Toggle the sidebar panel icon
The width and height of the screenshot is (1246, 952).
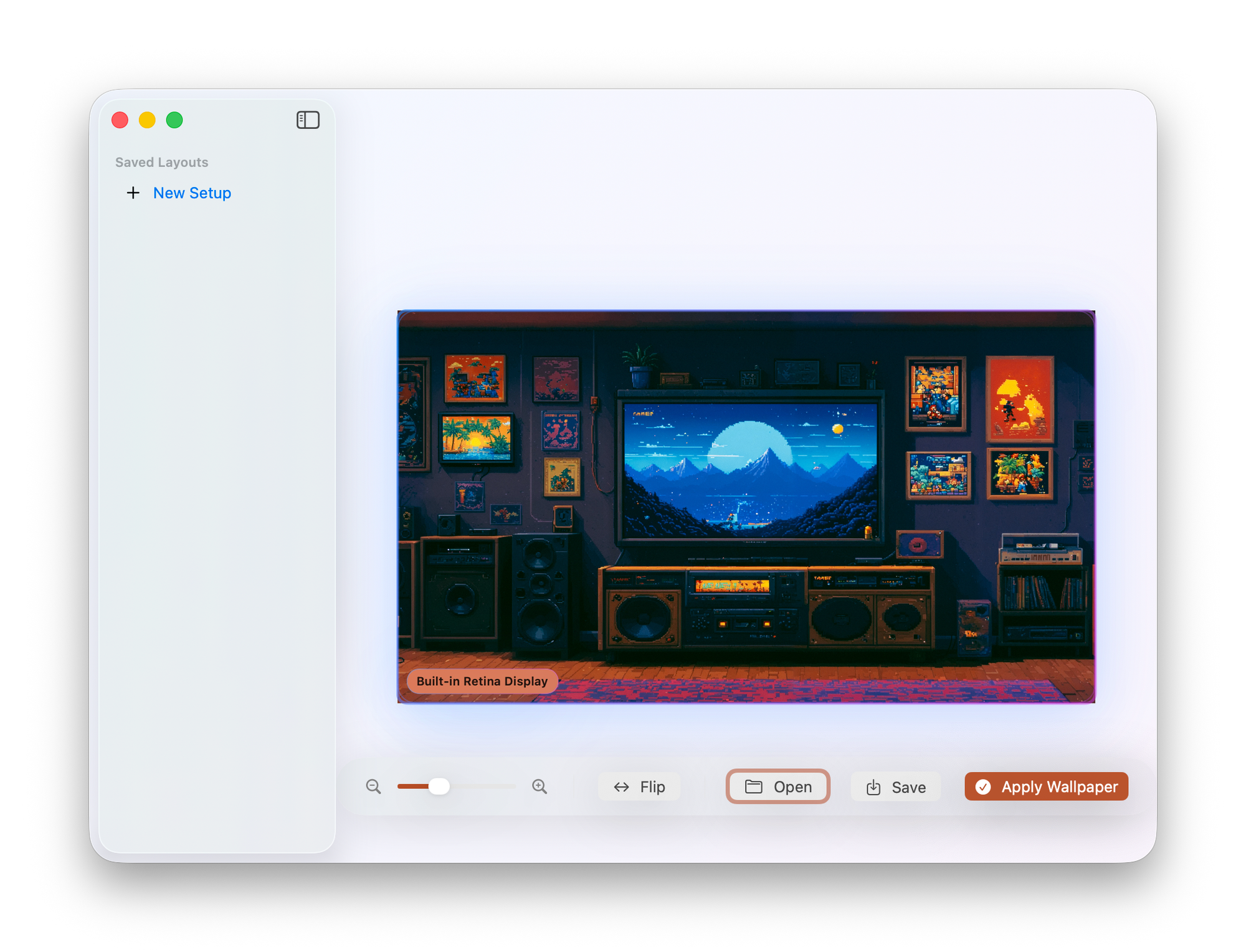(308, 120)
